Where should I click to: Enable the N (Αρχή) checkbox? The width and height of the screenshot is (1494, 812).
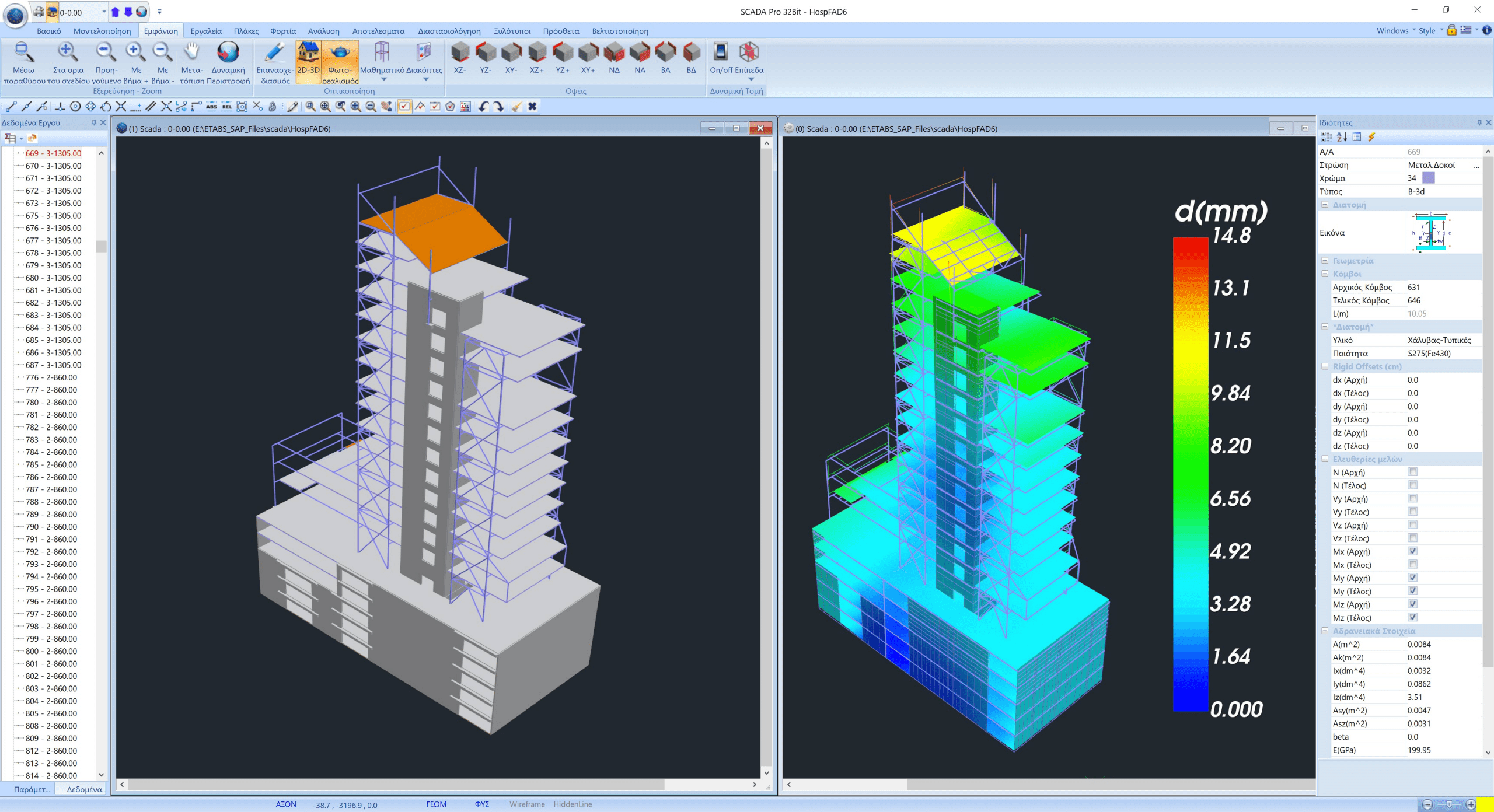[1413, 472]
